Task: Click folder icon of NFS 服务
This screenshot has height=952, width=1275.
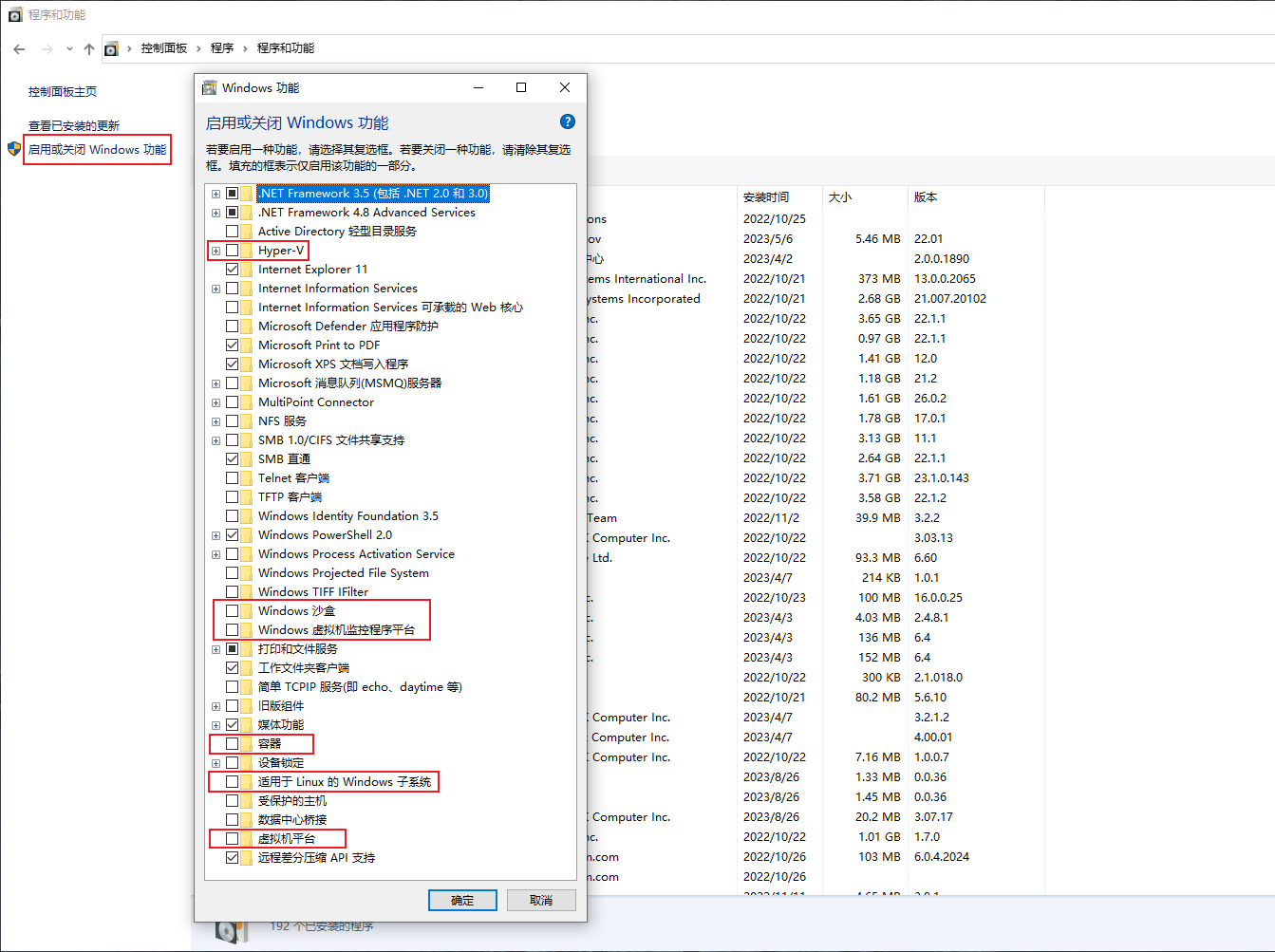Action: (x=247, y=421)
